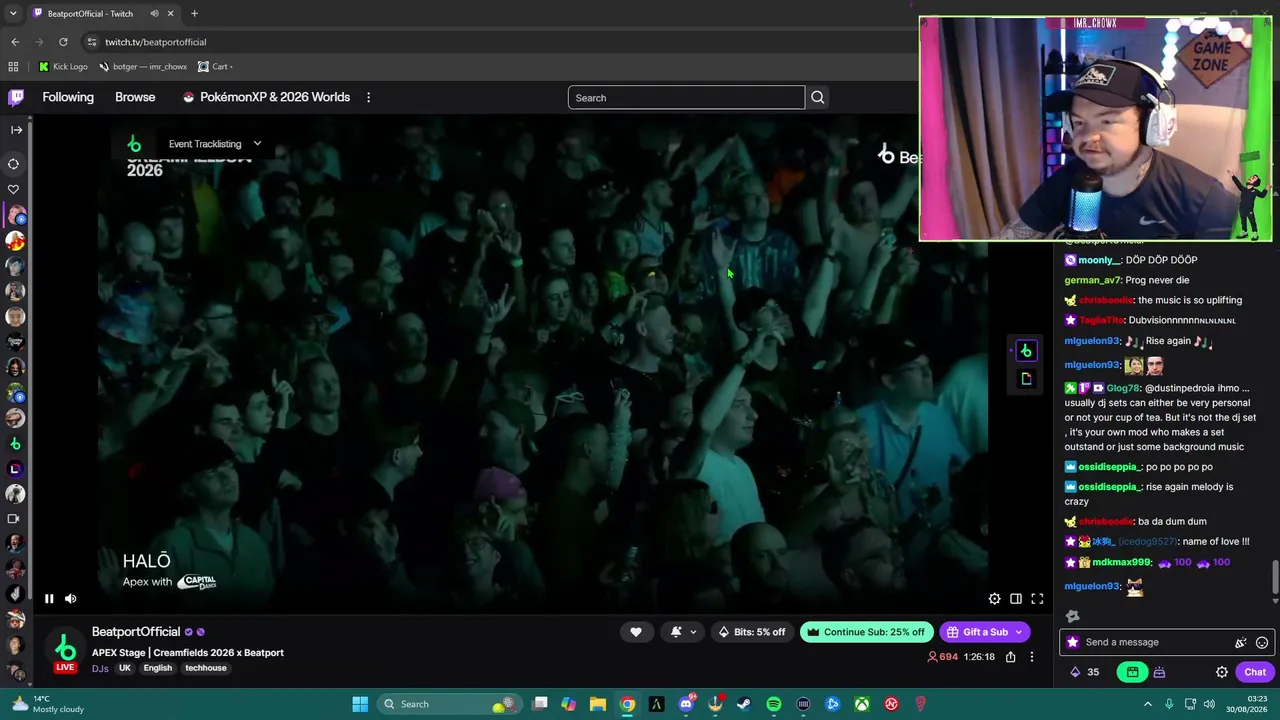
Task: Submit search with the magnifier button
Action: click(818, 98)
